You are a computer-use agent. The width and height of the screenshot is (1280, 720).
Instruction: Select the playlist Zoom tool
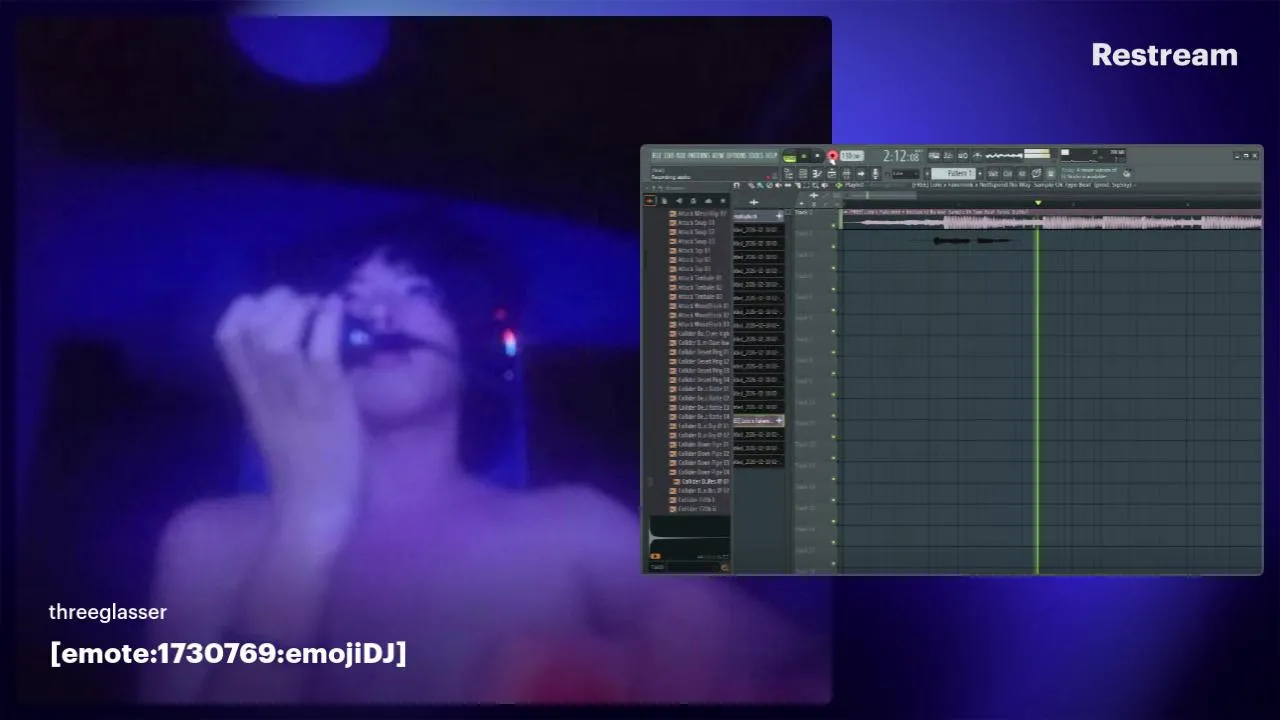click(815, 185)
